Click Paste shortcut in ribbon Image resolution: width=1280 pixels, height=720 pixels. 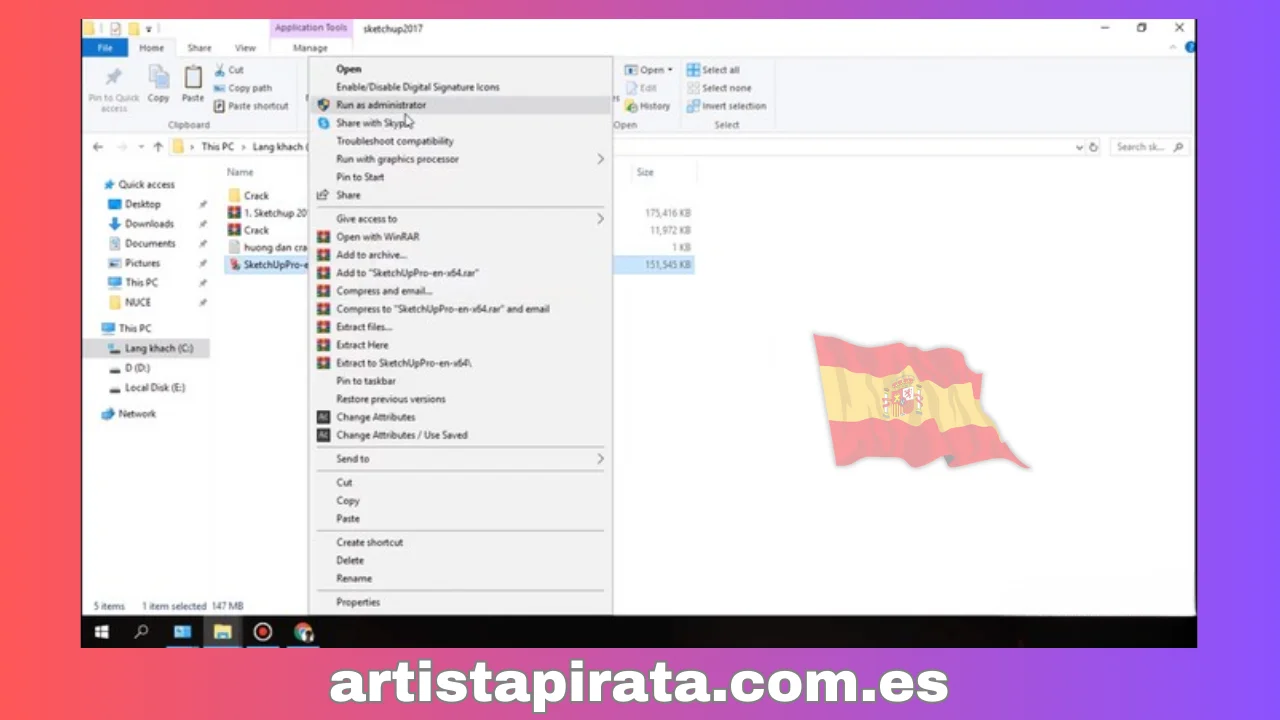coord(250,106)
